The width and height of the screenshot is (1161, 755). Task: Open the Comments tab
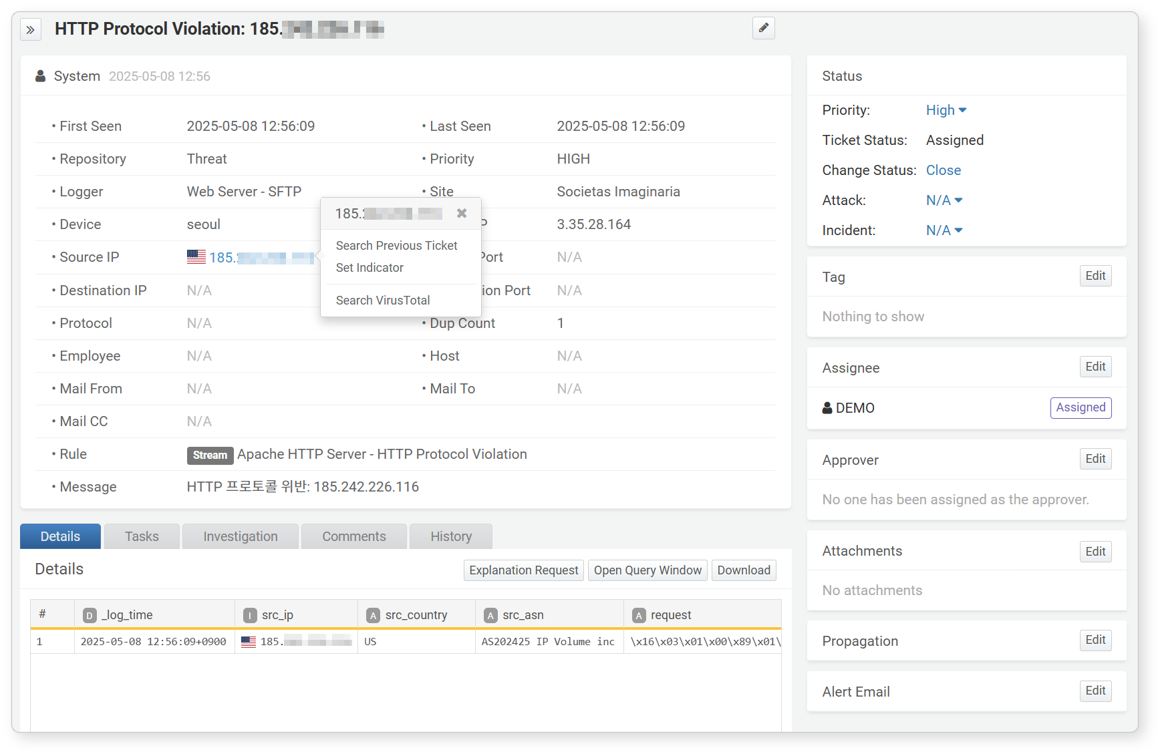(354, 537)
